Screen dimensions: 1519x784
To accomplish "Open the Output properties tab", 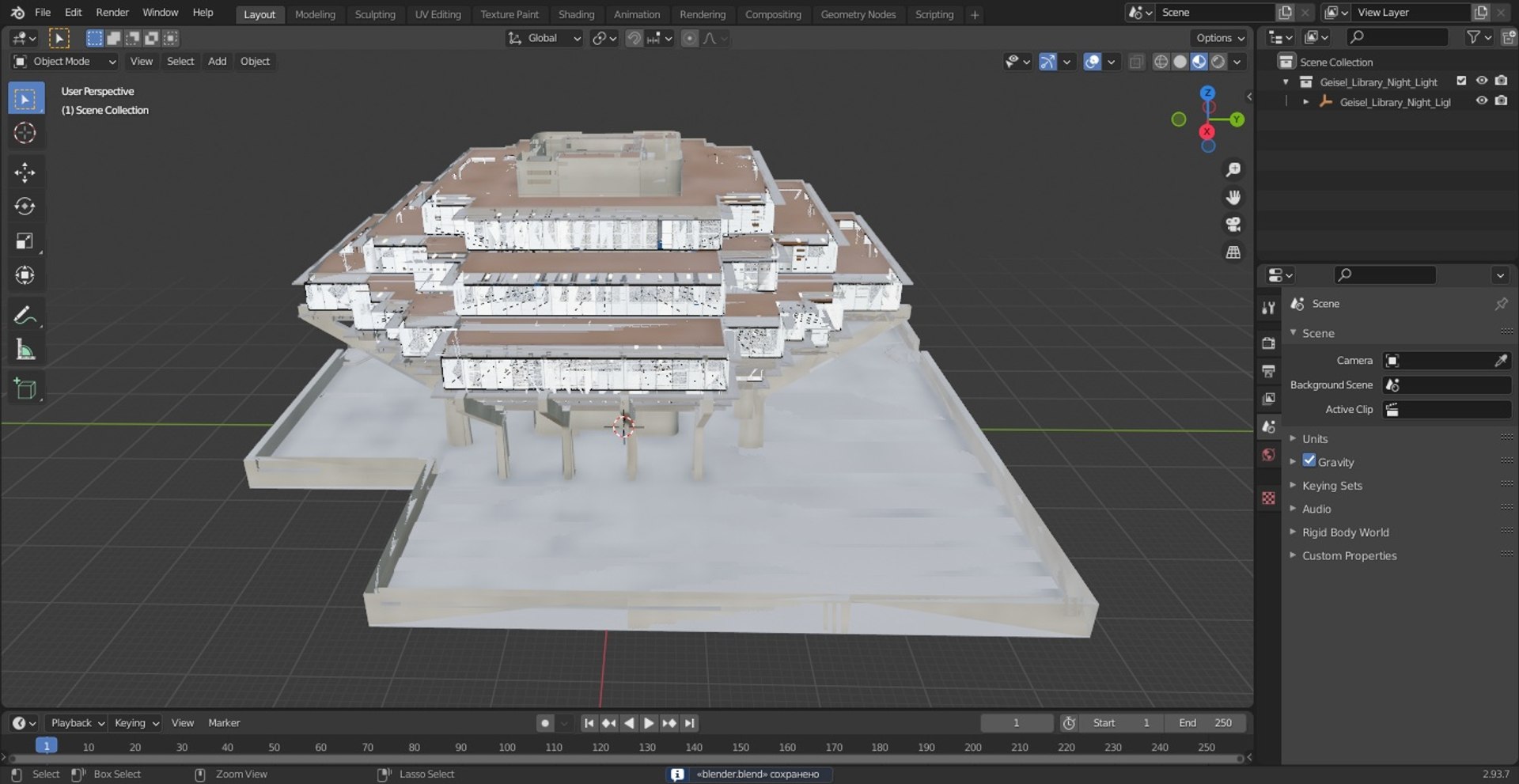I will 1269,371.
